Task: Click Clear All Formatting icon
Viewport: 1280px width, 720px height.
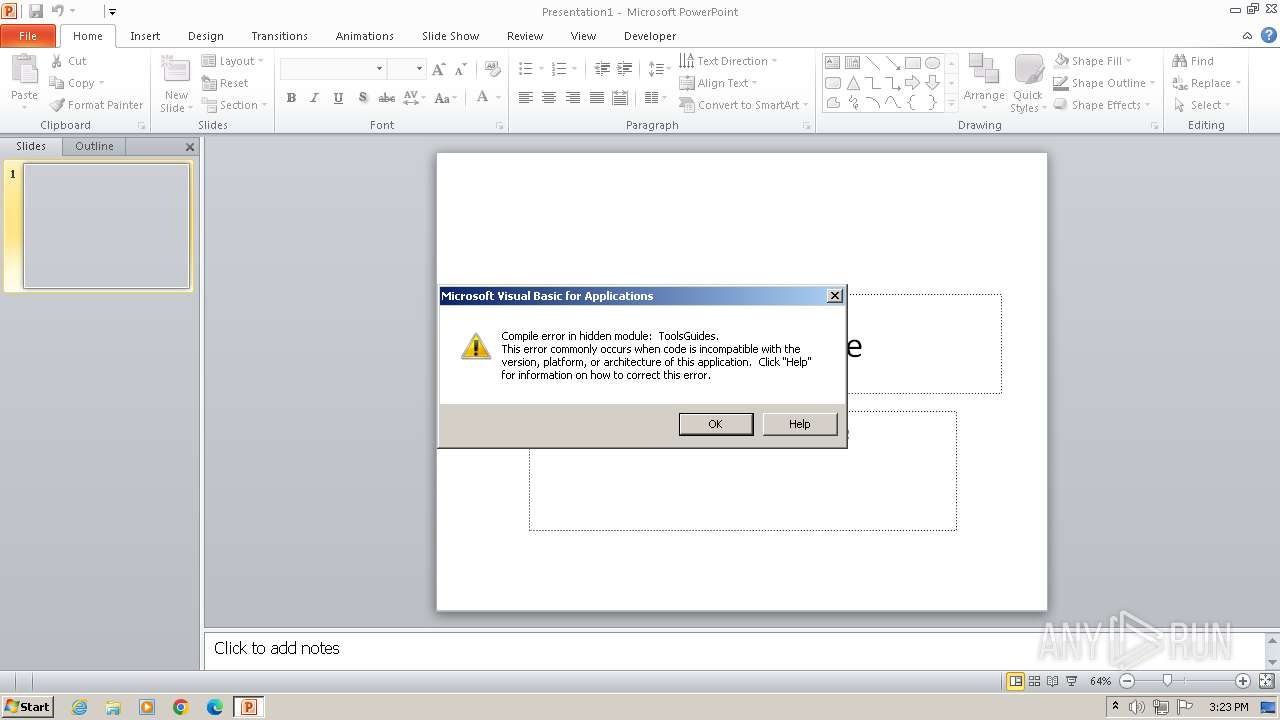Action: (x=492, y=69)
